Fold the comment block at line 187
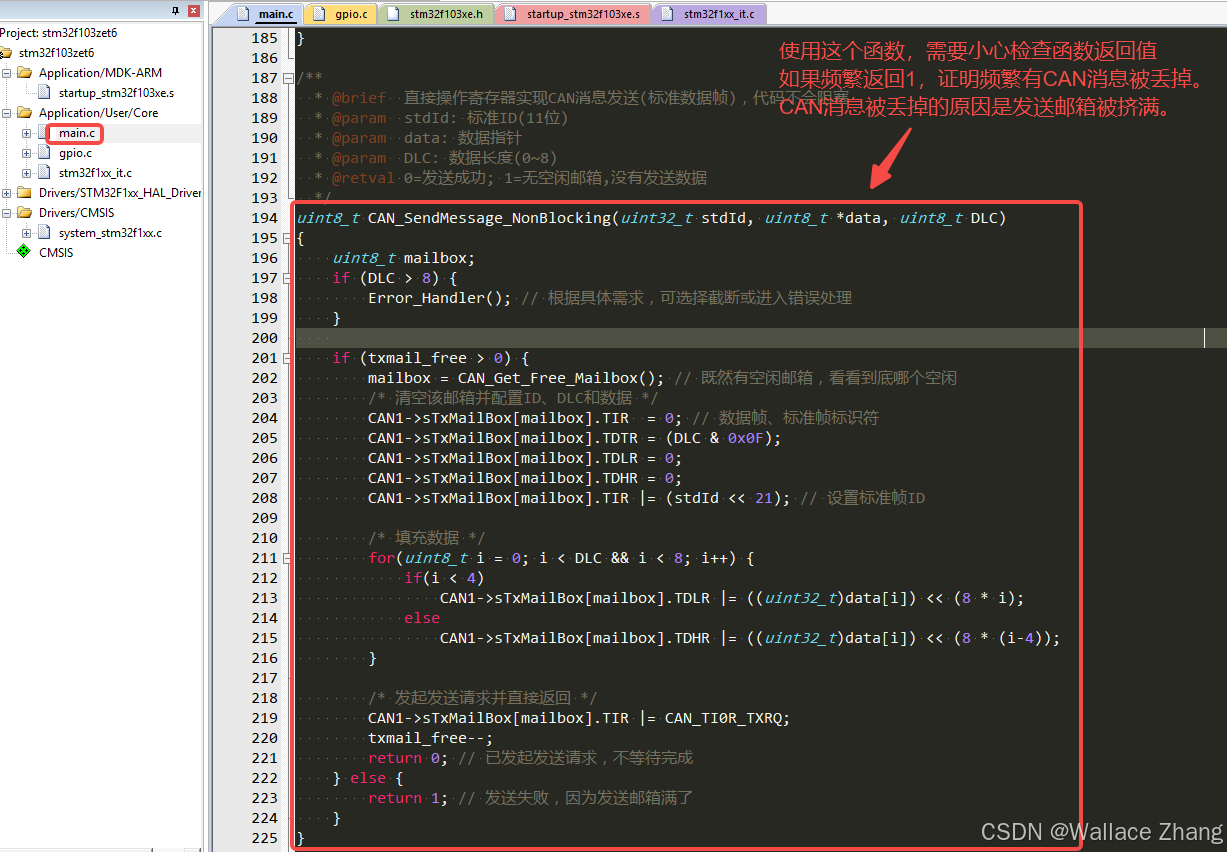 pyautogui.click(x=289, y=78)
